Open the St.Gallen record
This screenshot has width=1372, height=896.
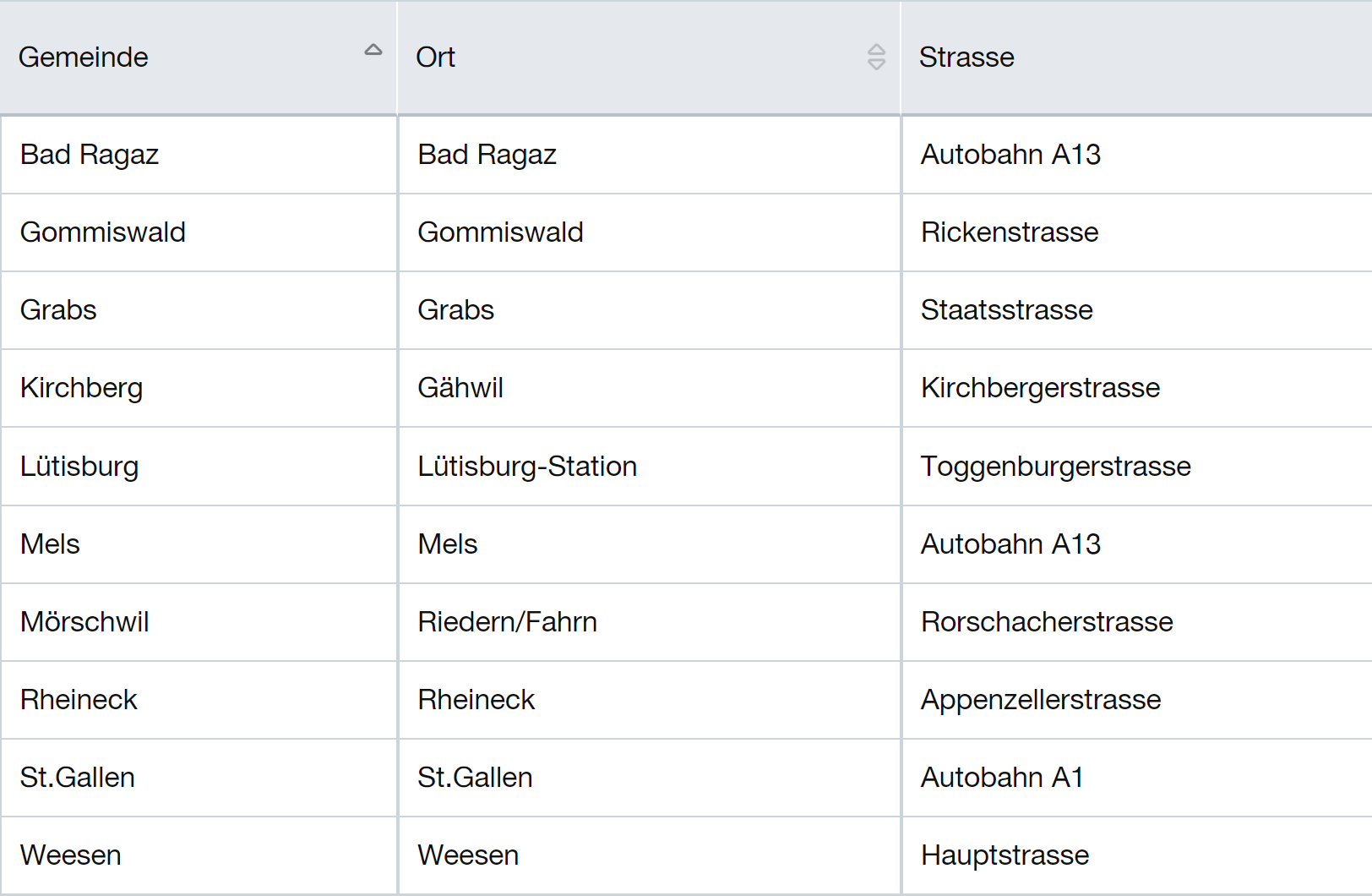77,777
